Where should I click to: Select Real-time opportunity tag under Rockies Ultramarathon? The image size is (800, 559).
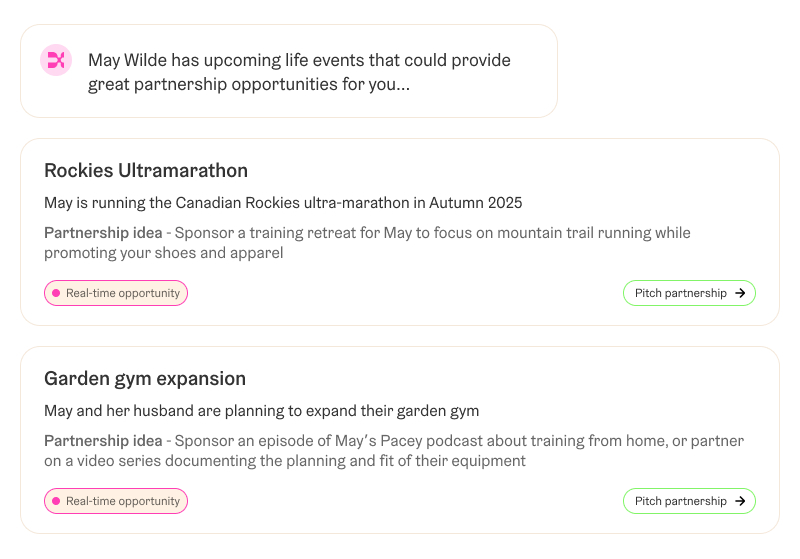(x=116, y=293)
